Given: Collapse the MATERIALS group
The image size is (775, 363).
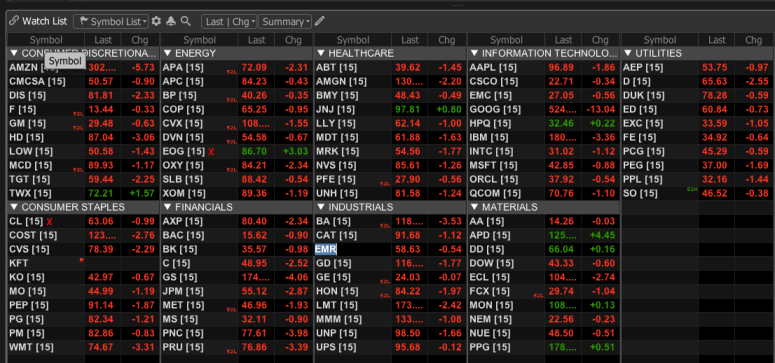Looking at the screenshot, I should click(x=474, y=207).
